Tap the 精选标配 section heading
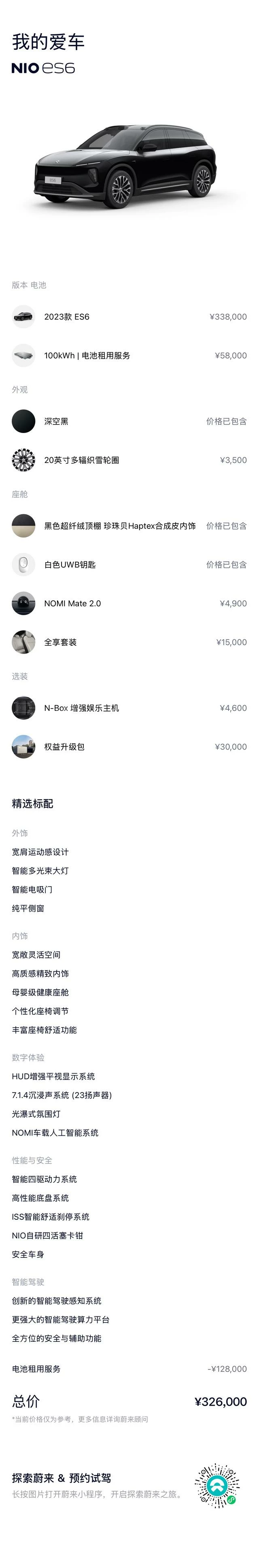259x1568 pixels. click(x=32, y=803)
